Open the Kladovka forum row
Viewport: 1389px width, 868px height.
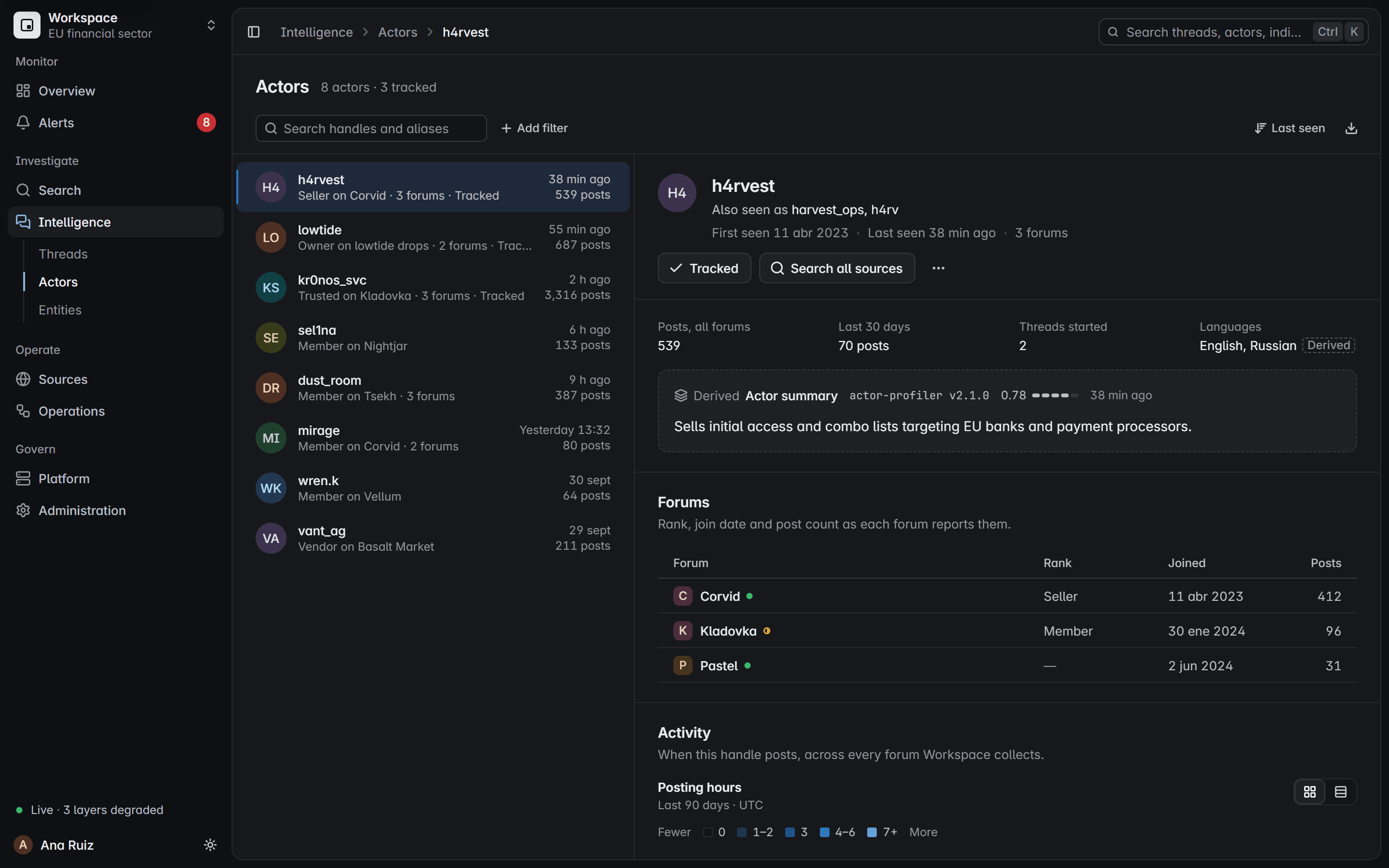click(1007, 631)
